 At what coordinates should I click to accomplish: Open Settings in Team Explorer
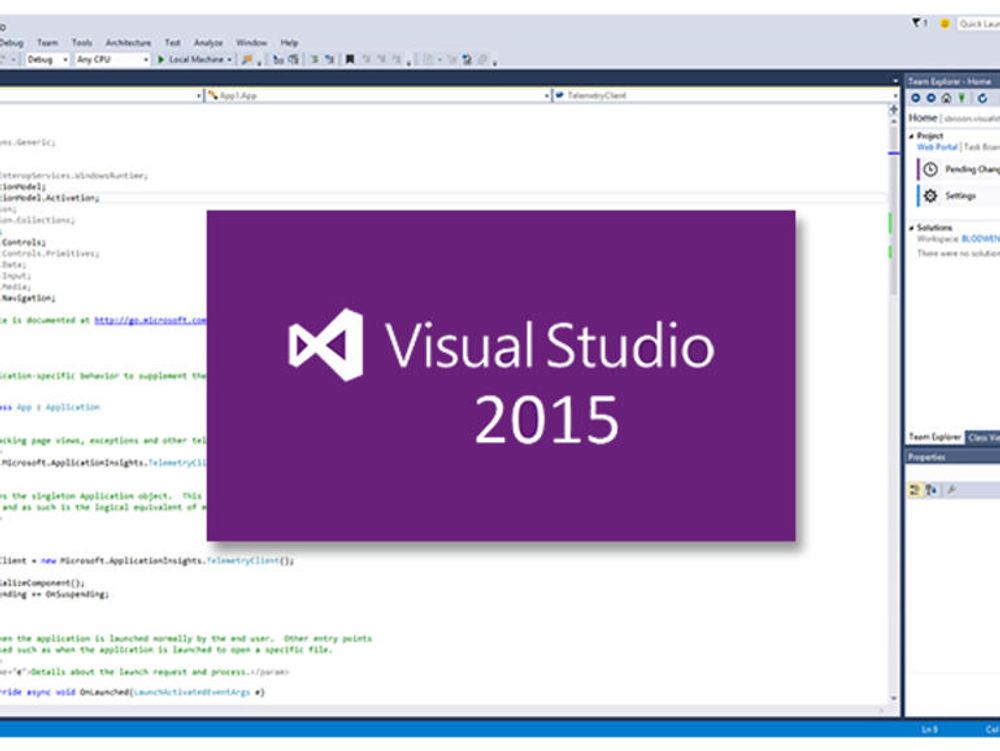pyautogui.click(x=960, y=196)
